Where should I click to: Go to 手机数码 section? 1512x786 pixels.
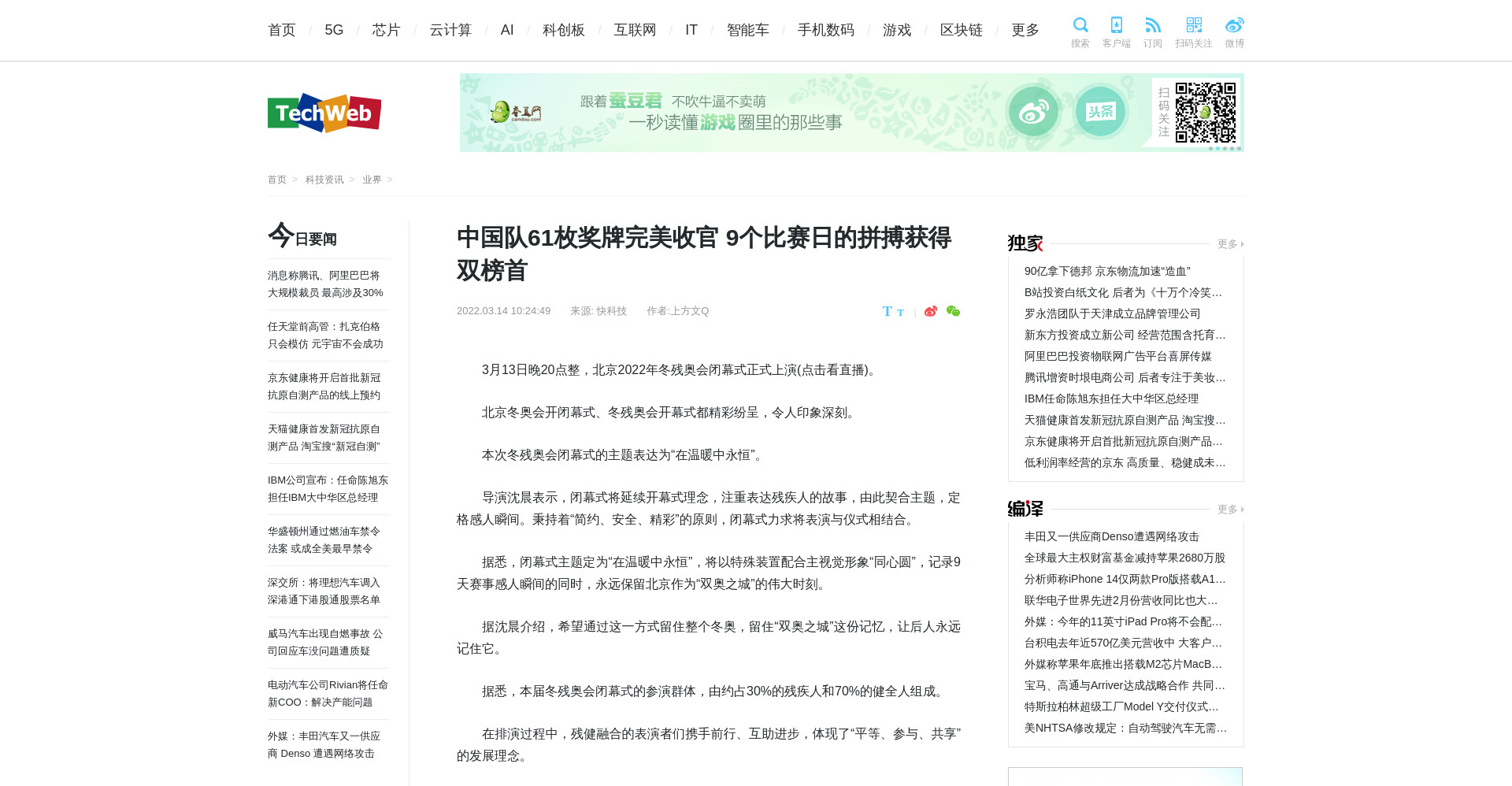(826, 30)
